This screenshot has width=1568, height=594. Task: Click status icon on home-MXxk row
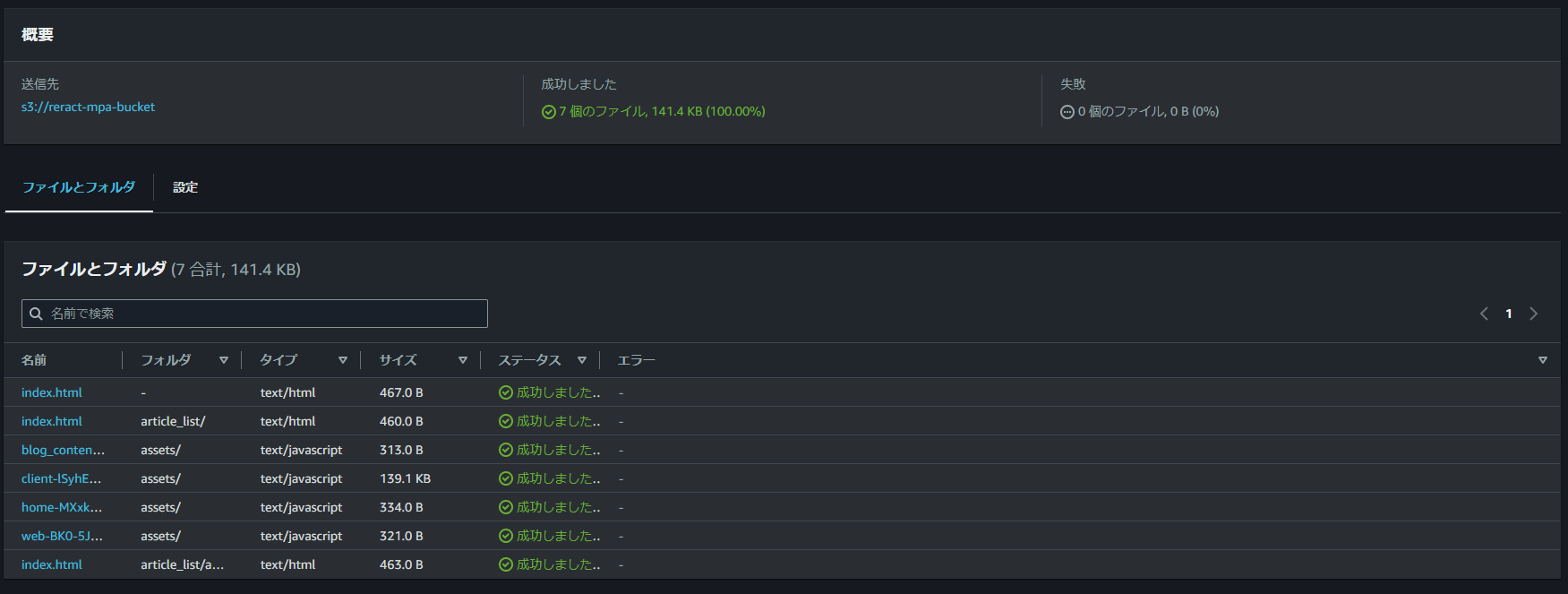click(x=504, y=506)
